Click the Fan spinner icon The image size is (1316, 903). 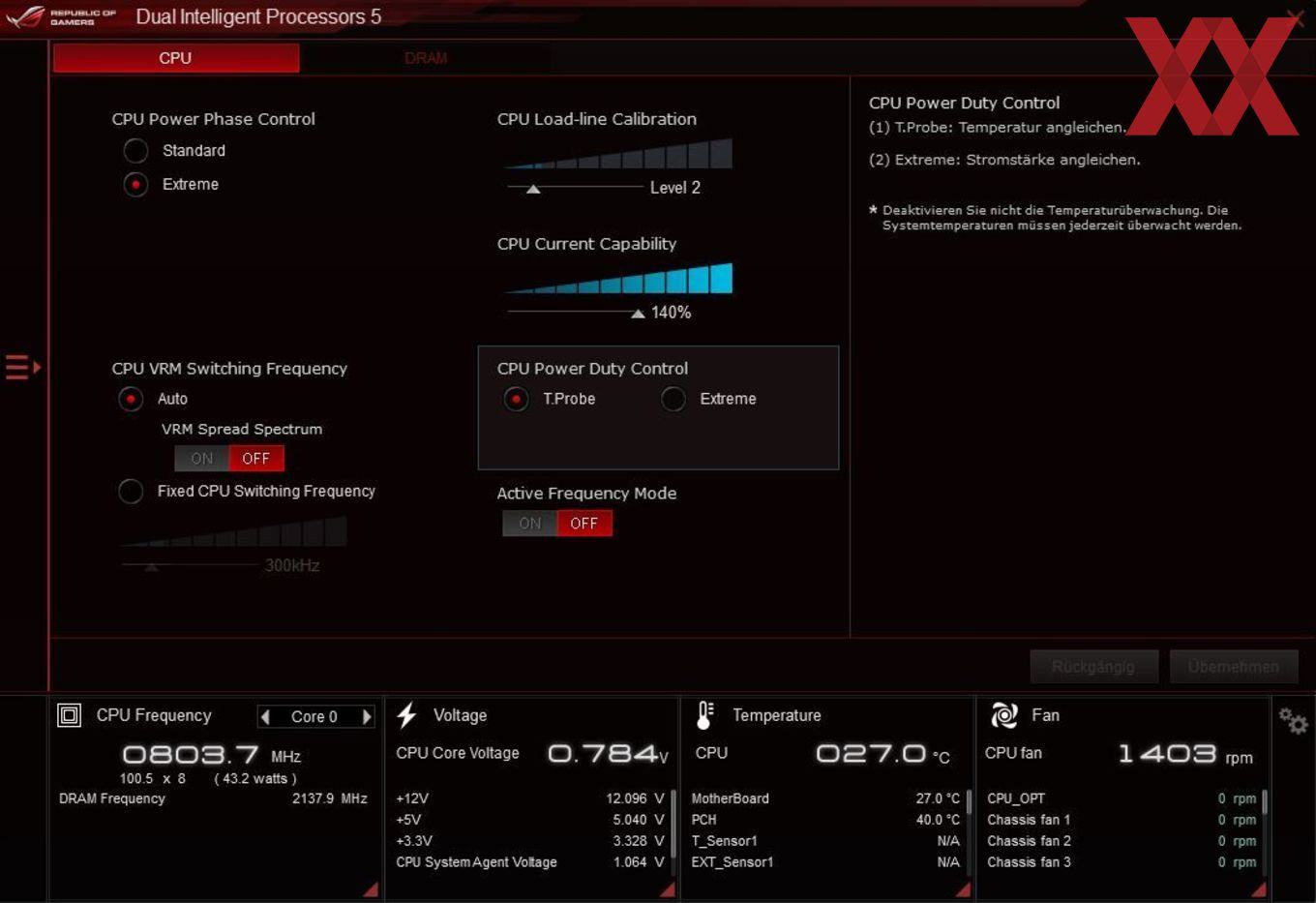pyautogui.click(x=1004, y=715)
